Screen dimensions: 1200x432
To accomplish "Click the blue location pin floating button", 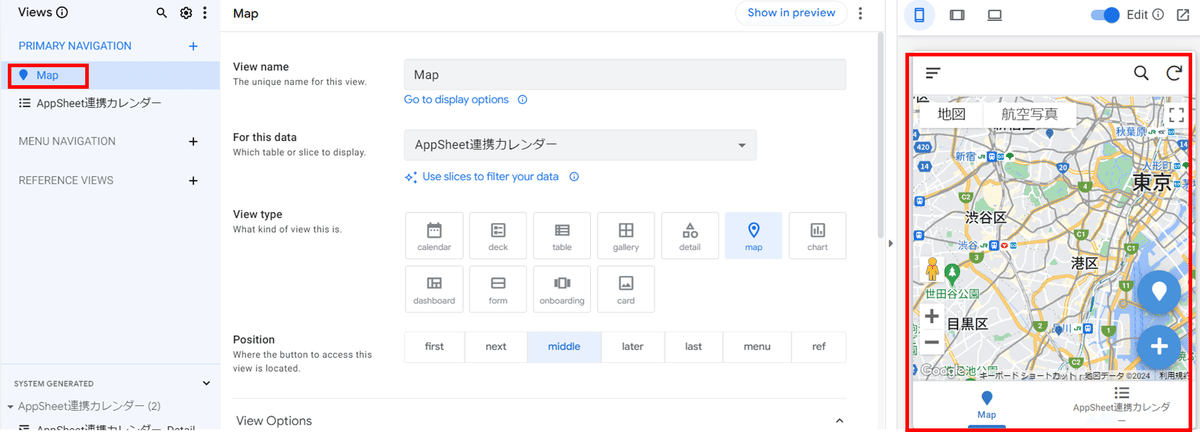I will [x=1160, y=292].
